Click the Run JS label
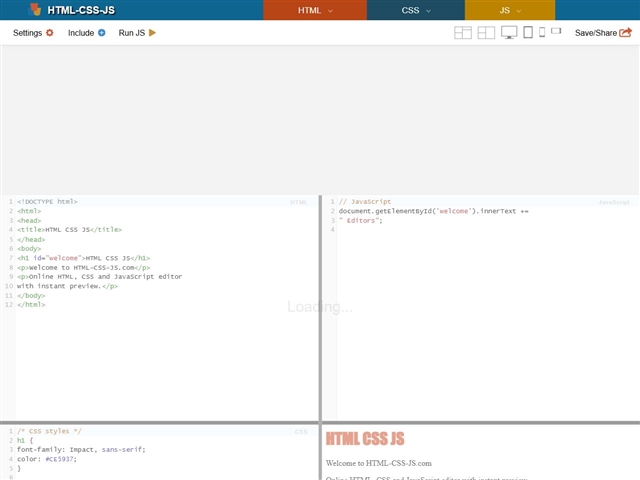Image resolution: width=640 pixels, height=480 pixels. (131, 33)
